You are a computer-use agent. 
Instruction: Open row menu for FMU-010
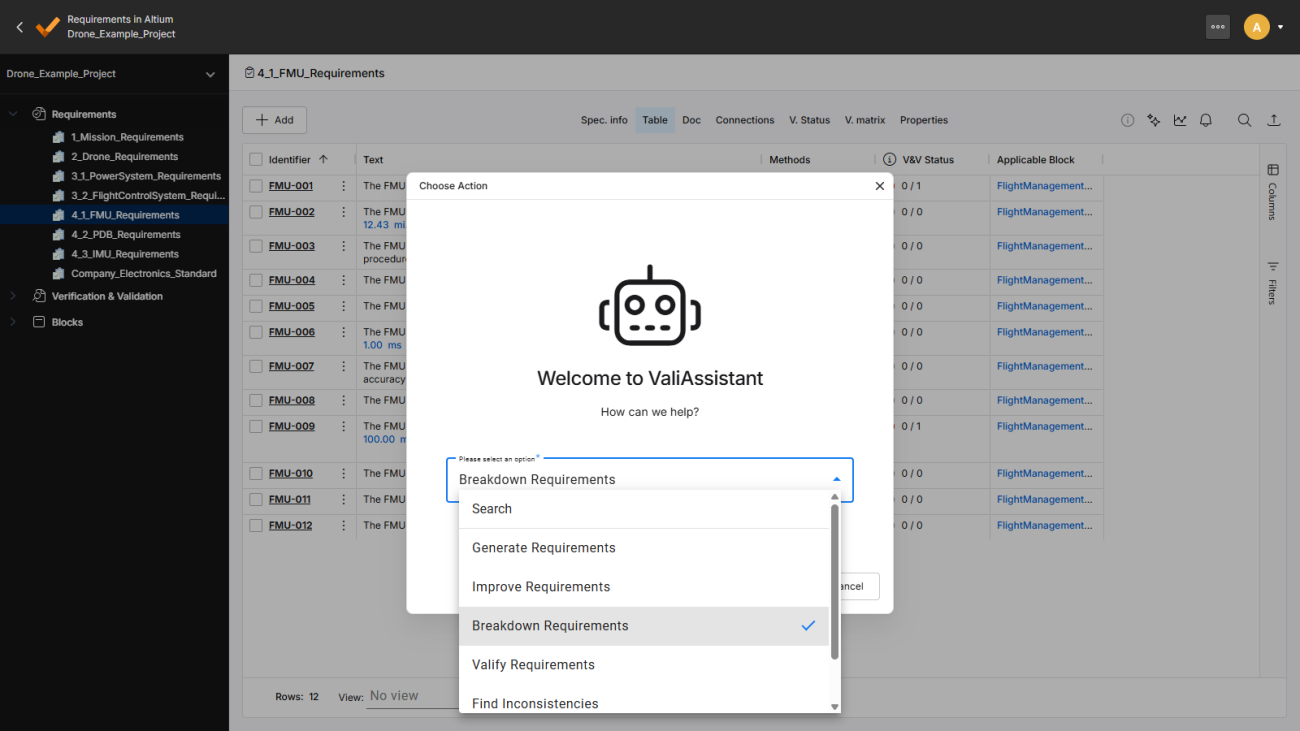[344, 473]
